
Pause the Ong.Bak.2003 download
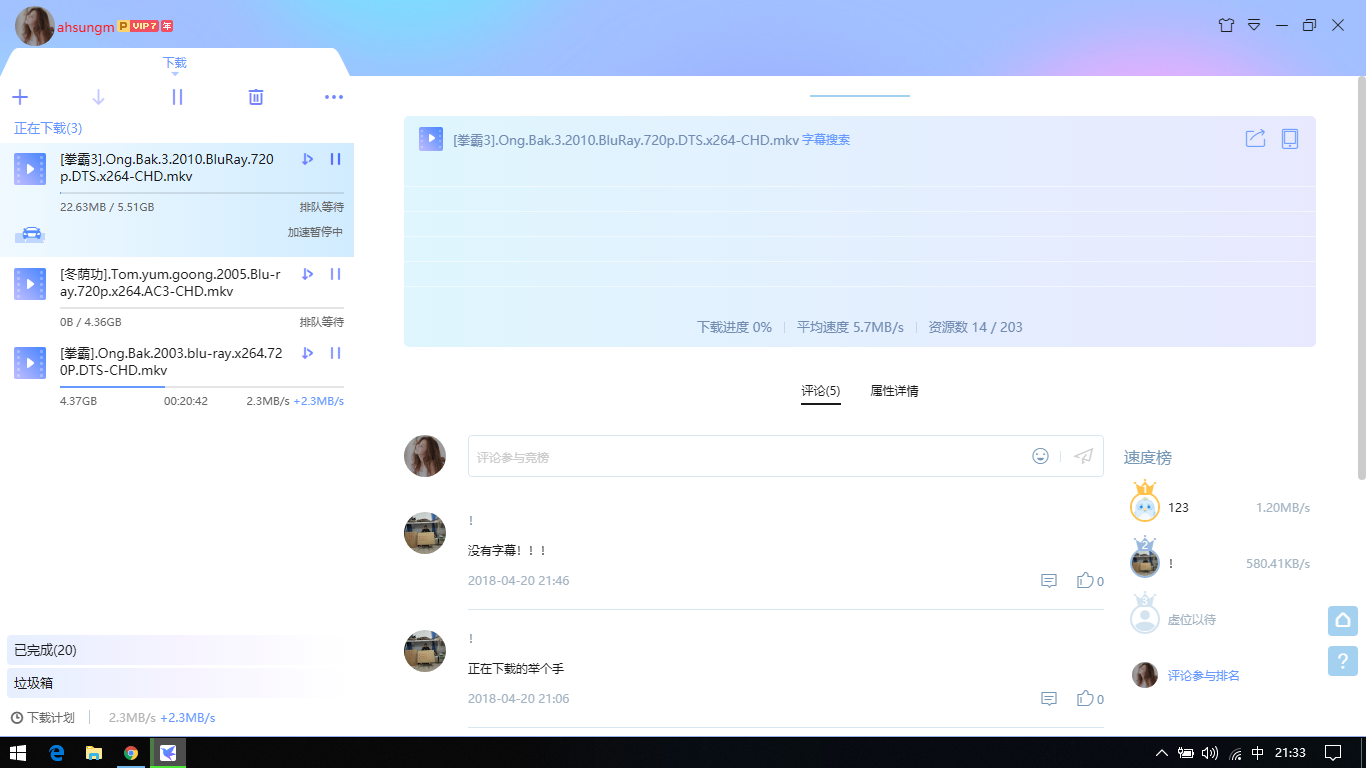(335, 353)
